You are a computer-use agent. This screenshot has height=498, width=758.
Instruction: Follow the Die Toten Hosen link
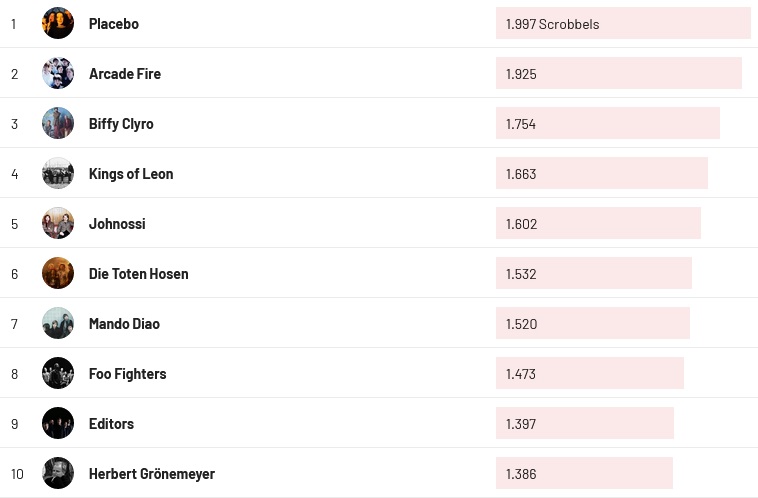pos(138,273)
